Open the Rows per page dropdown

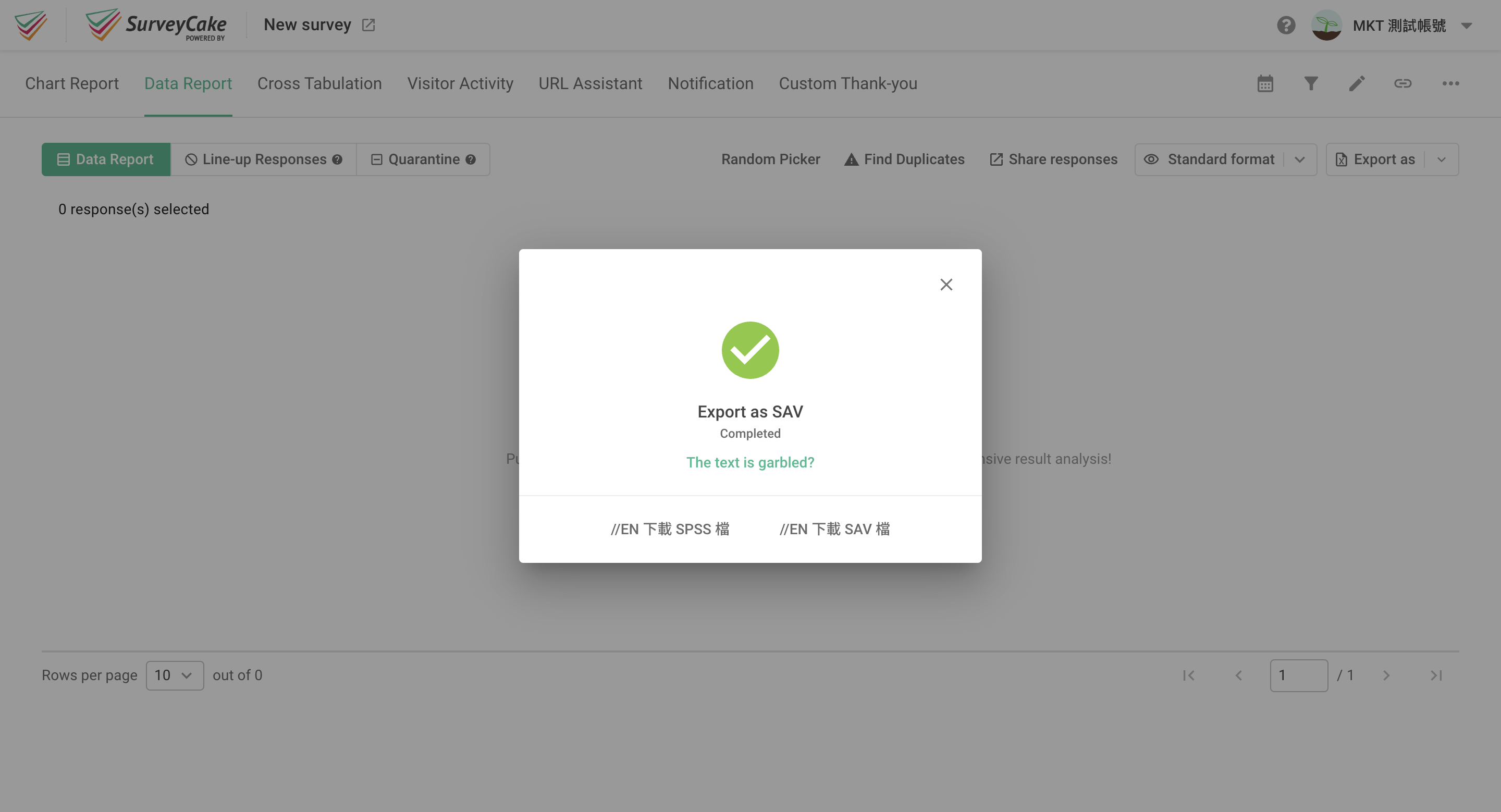coord(174,675)
